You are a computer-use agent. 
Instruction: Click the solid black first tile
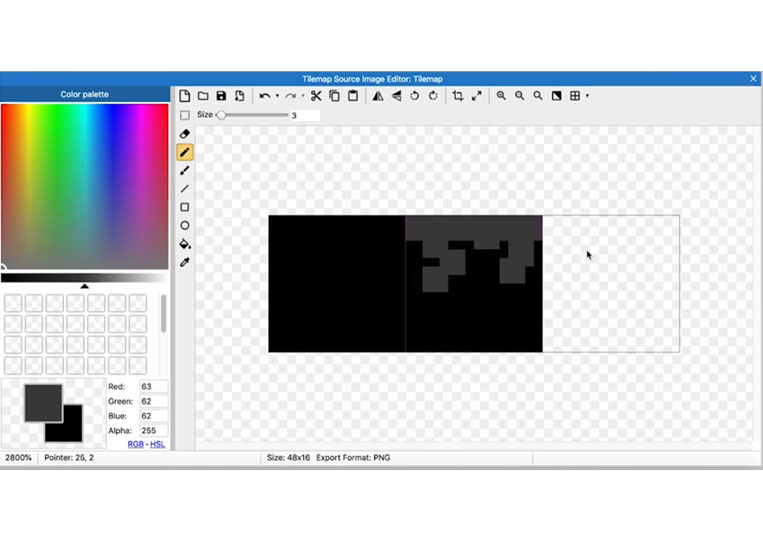(x=337, y=284)
